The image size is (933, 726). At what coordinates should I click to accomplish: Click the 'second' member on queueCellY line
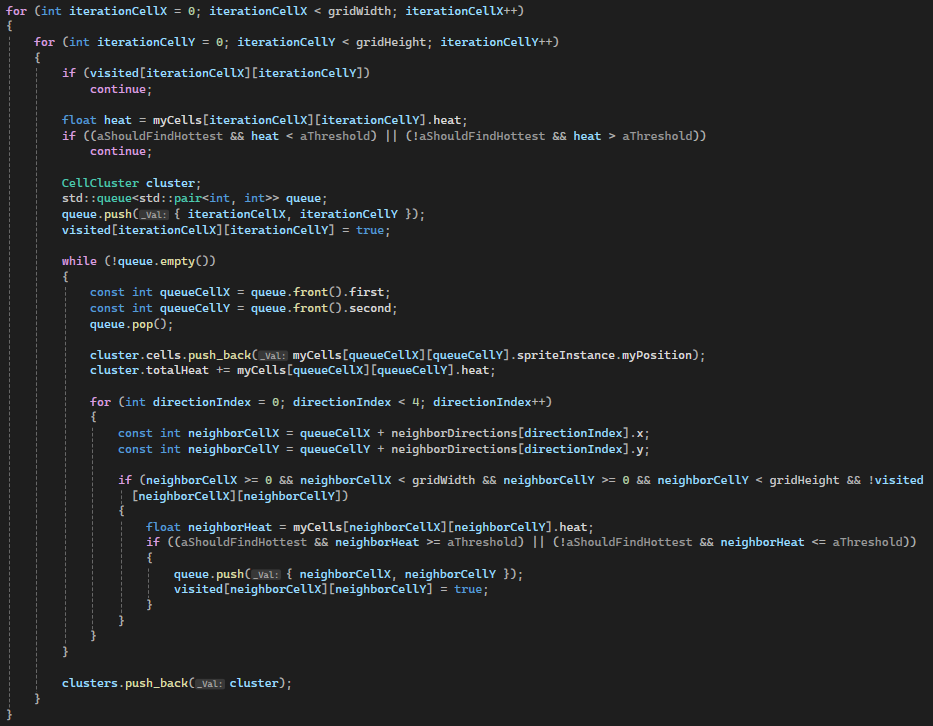click(x=370, y=308)
